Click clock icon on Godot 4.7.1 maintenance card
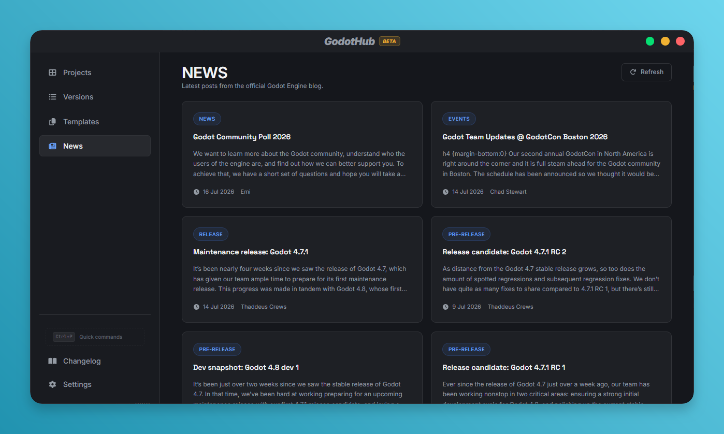The width and height of the screenshot is (724, 434). point(196,307)
